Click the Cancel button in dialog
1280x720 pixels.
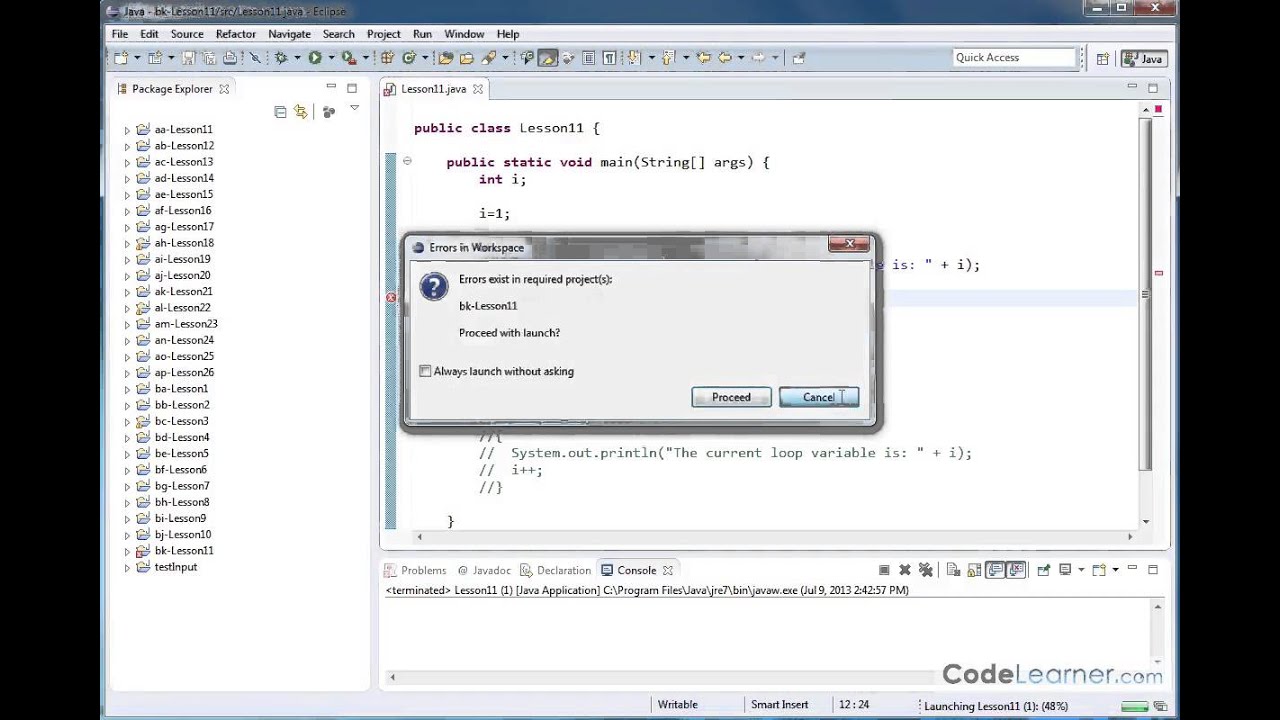click(x=818, y=397)
